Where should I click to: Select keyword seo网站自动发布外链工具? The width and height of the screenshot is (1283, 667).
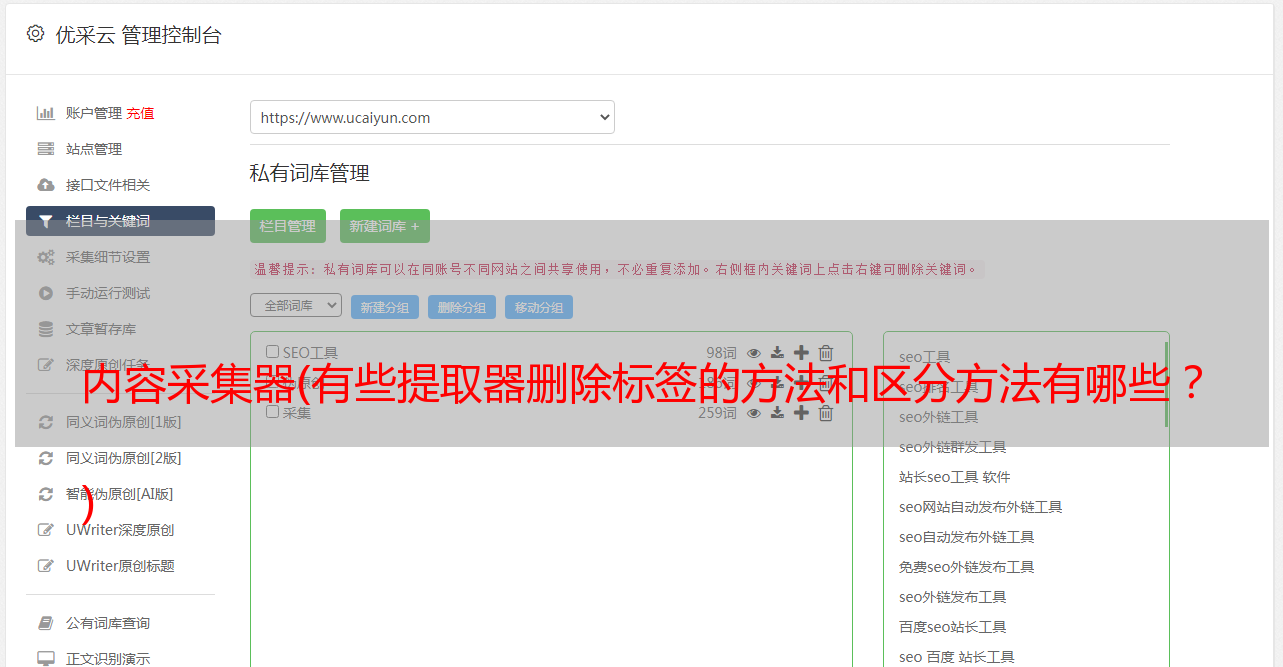(980, 507)
